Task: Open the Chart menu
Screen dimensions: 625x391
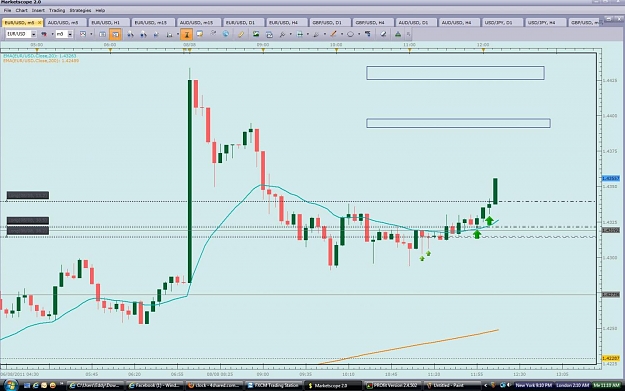Action: click(x=22, y=10)
